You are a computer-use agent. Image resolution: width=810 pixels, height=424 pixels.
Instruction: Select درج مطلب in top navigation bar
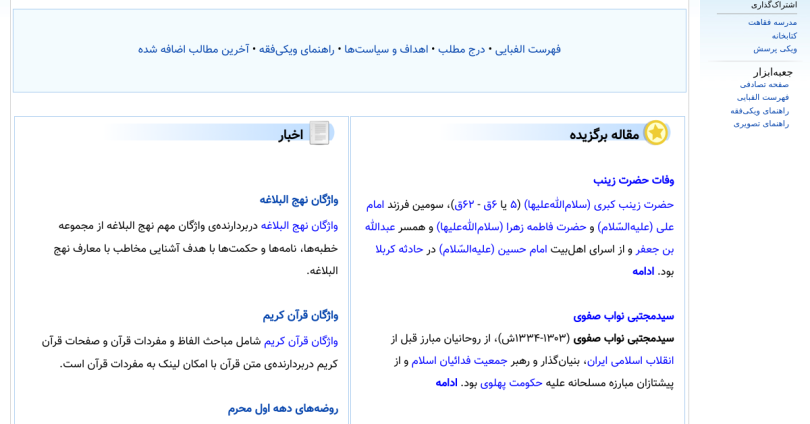461,50
